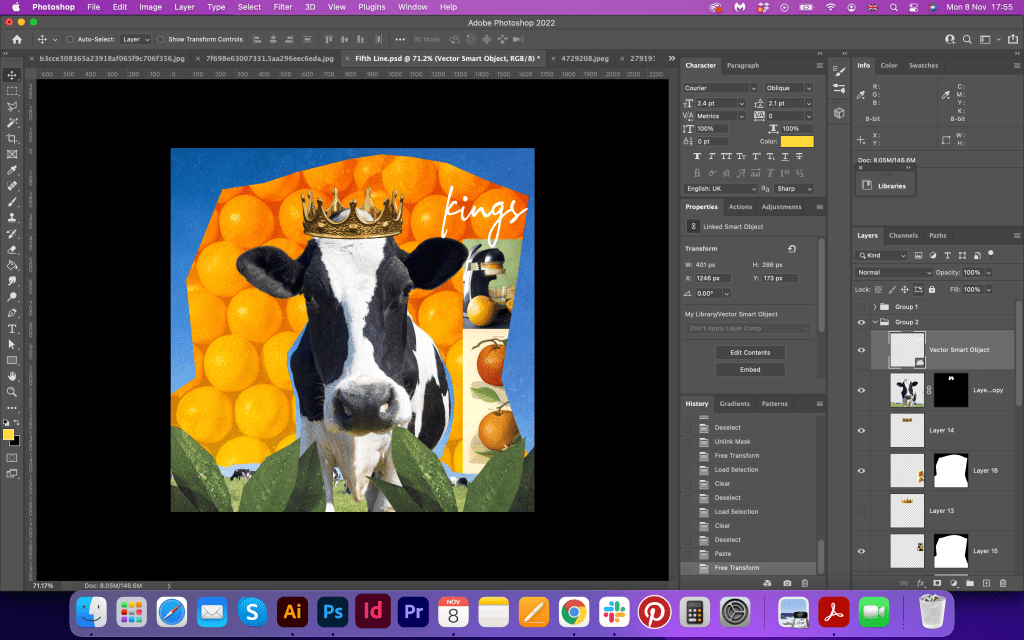Viewport: 1024px width, 640px height.
Task: Click the Edit Contents button
Action: [x=749, y=353]
